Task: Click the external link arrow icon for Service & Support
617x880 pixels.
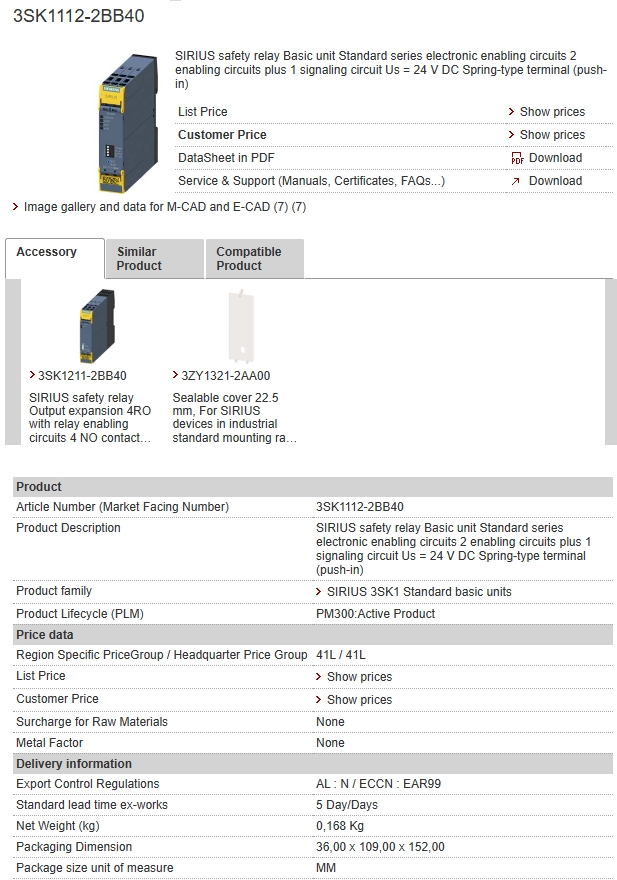Action: [515, 181]
